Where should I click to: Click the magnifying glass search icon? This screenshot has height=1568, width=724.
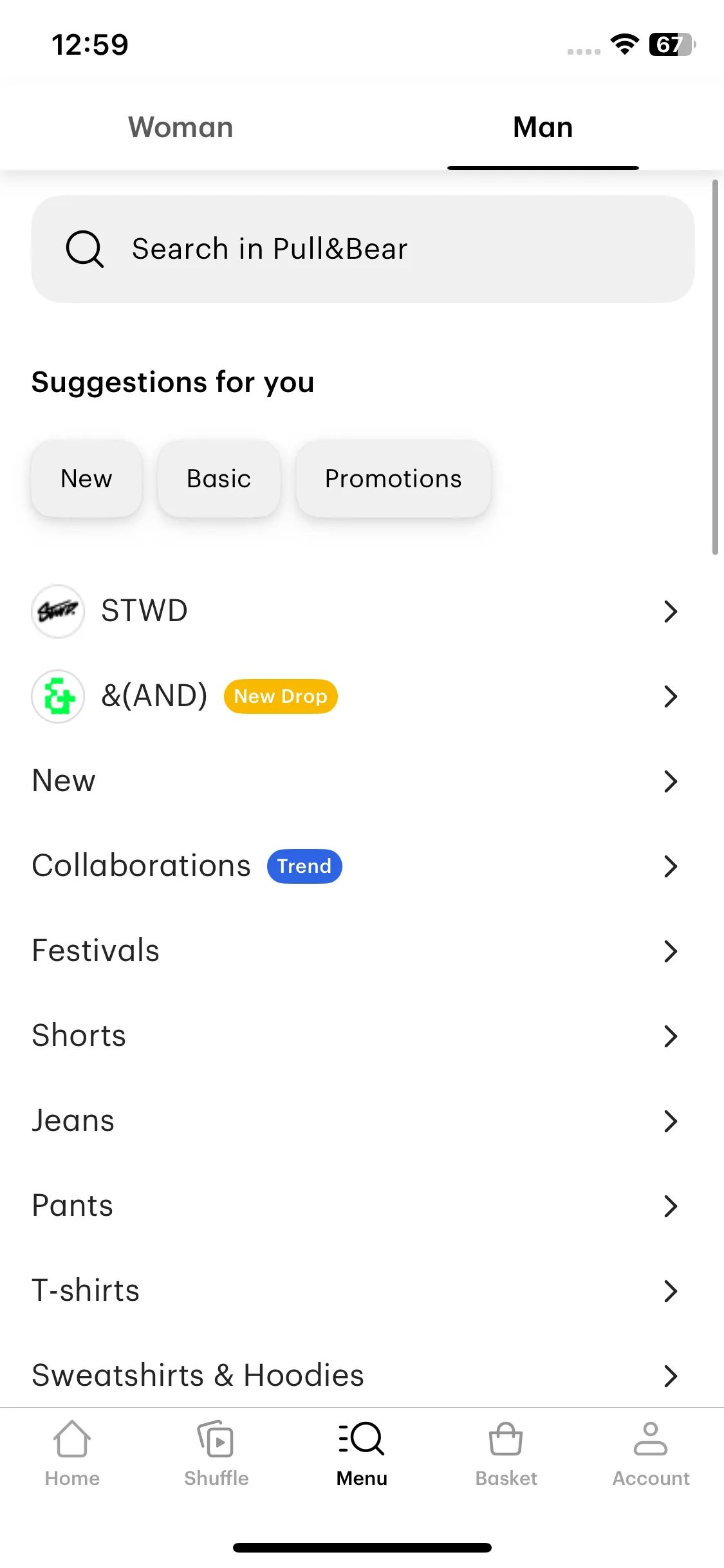tap(85, 249)
